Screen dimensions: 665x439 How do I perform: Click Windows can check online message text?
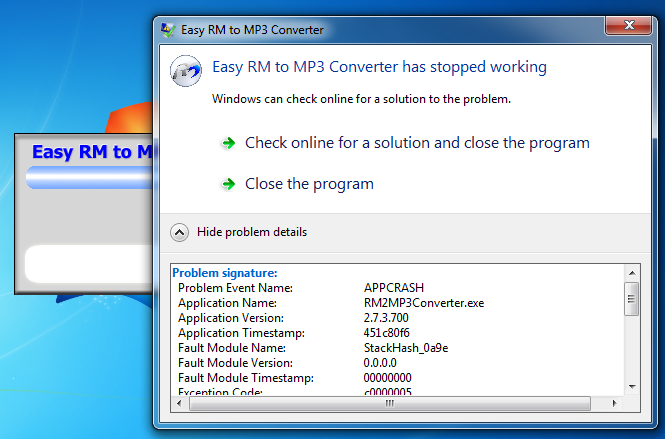(361, 99)
